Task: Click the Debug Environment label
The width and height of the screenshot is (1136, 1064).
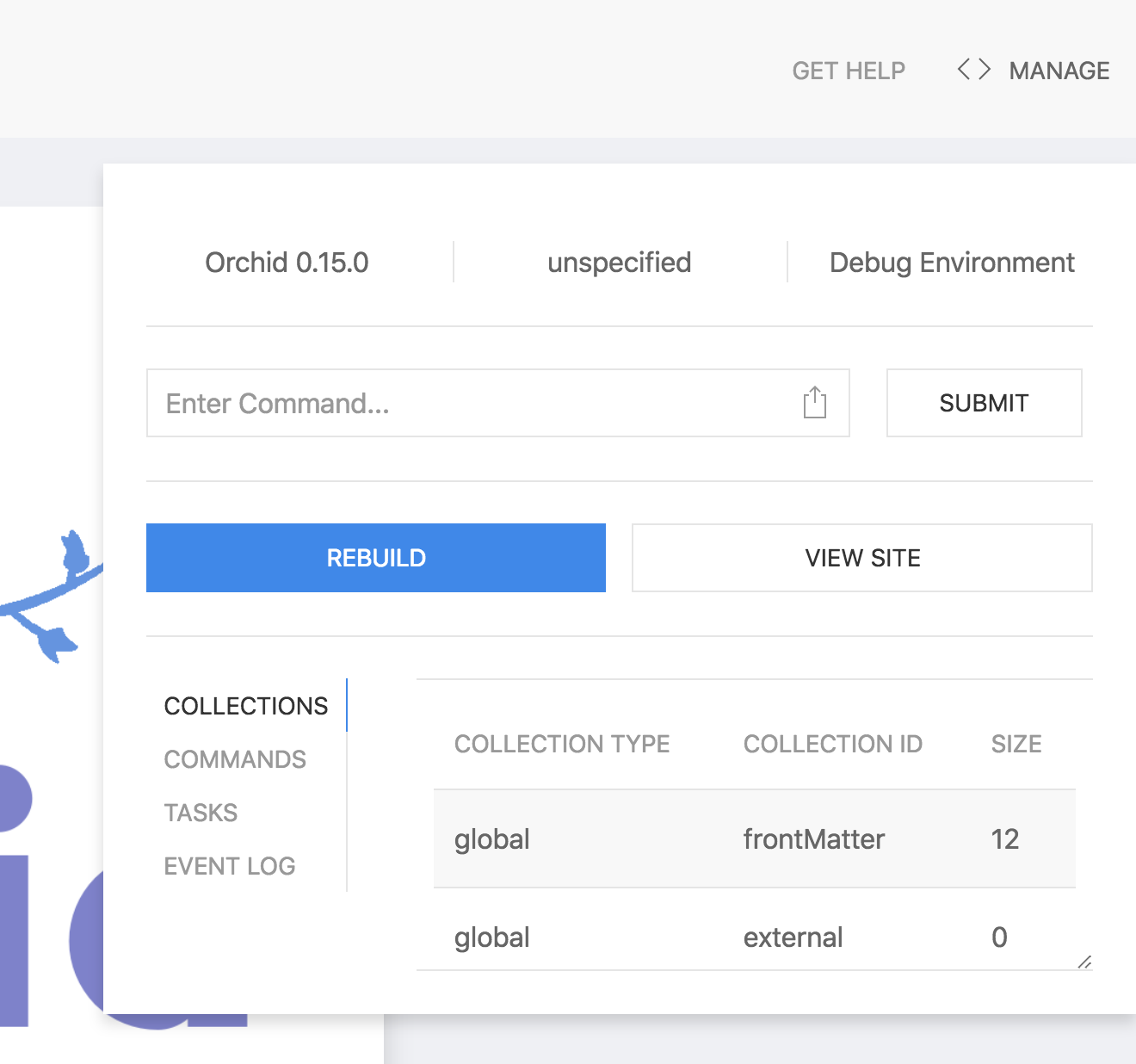Action: (952, 263)
